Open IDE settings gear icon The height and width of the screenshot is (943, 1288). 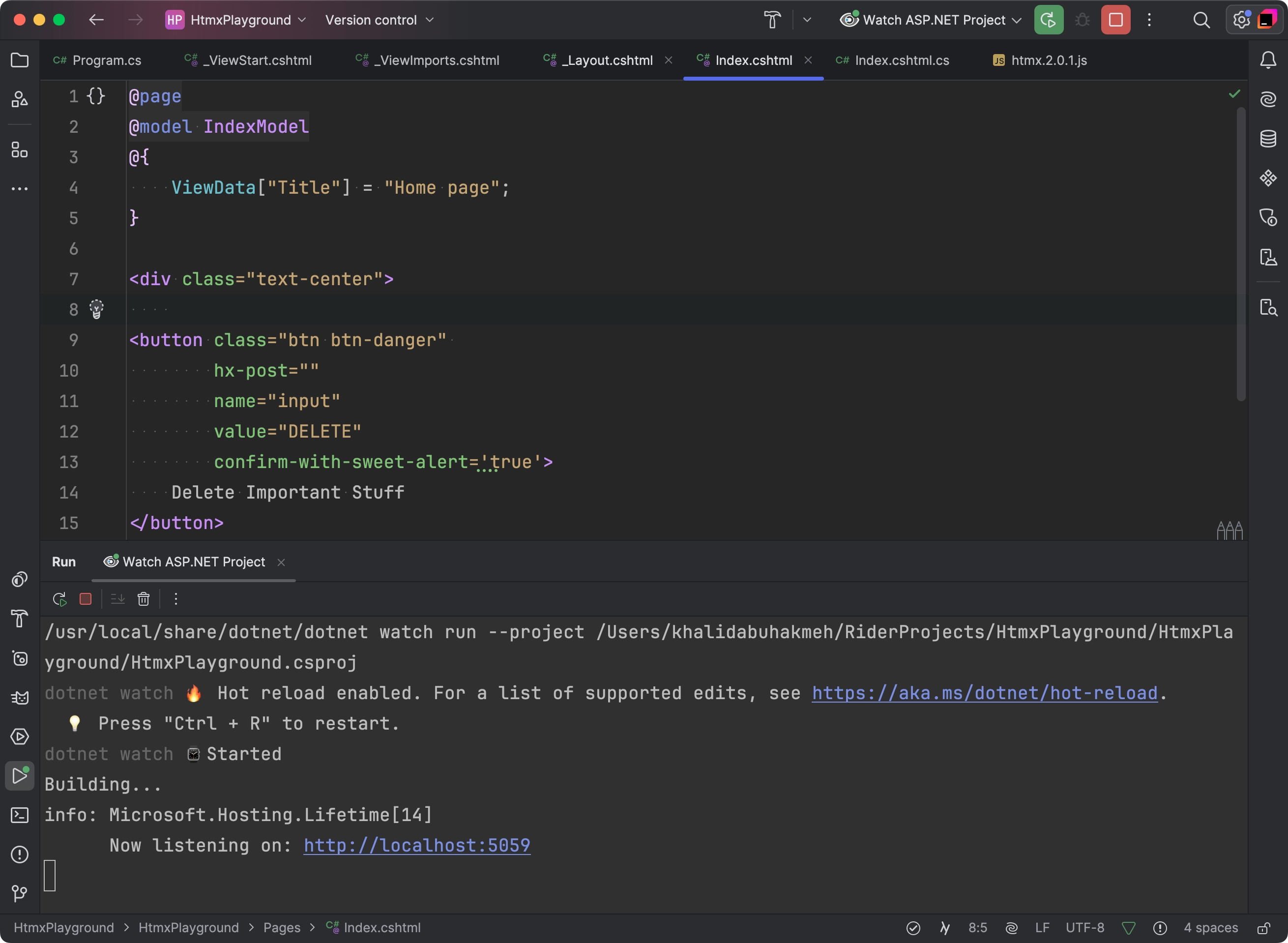click(x=1241, y=20)
